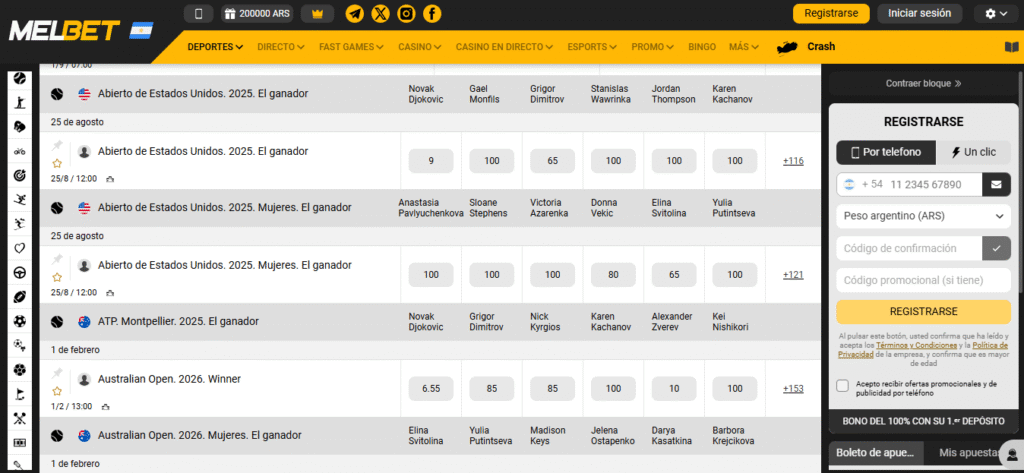The width and height of the screenshot is (1024, 473).
Task: Favorite US Open Mujeres event with star
Action: (x=57, y=277)
